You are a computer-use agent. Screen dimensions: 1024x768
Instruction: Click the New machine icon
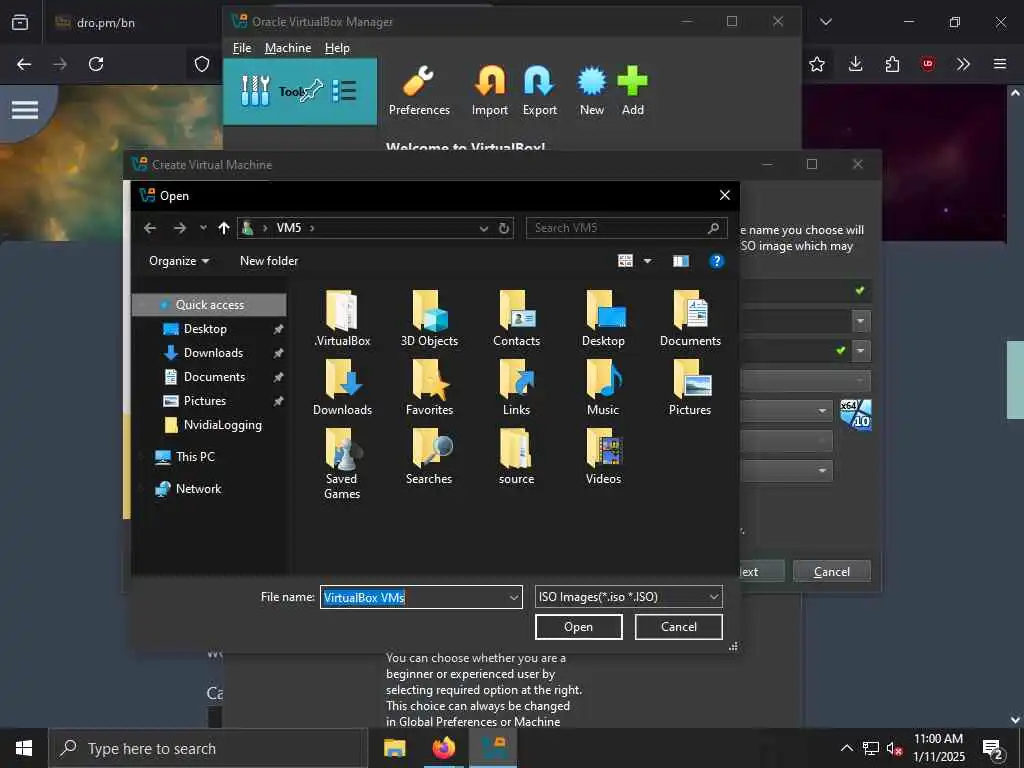(592, 91)
